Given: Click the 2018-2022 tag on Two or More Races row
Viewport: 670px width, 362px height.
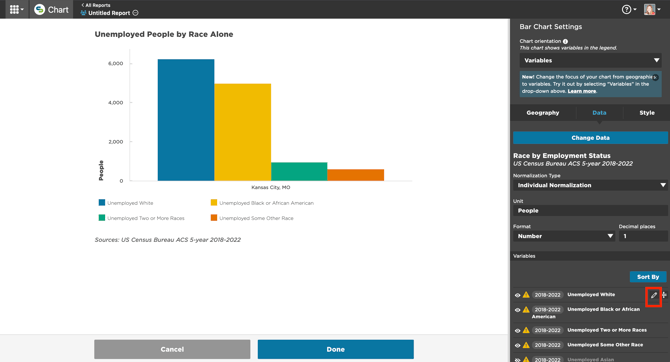Looking at the screenshot, I should [547, 330].
